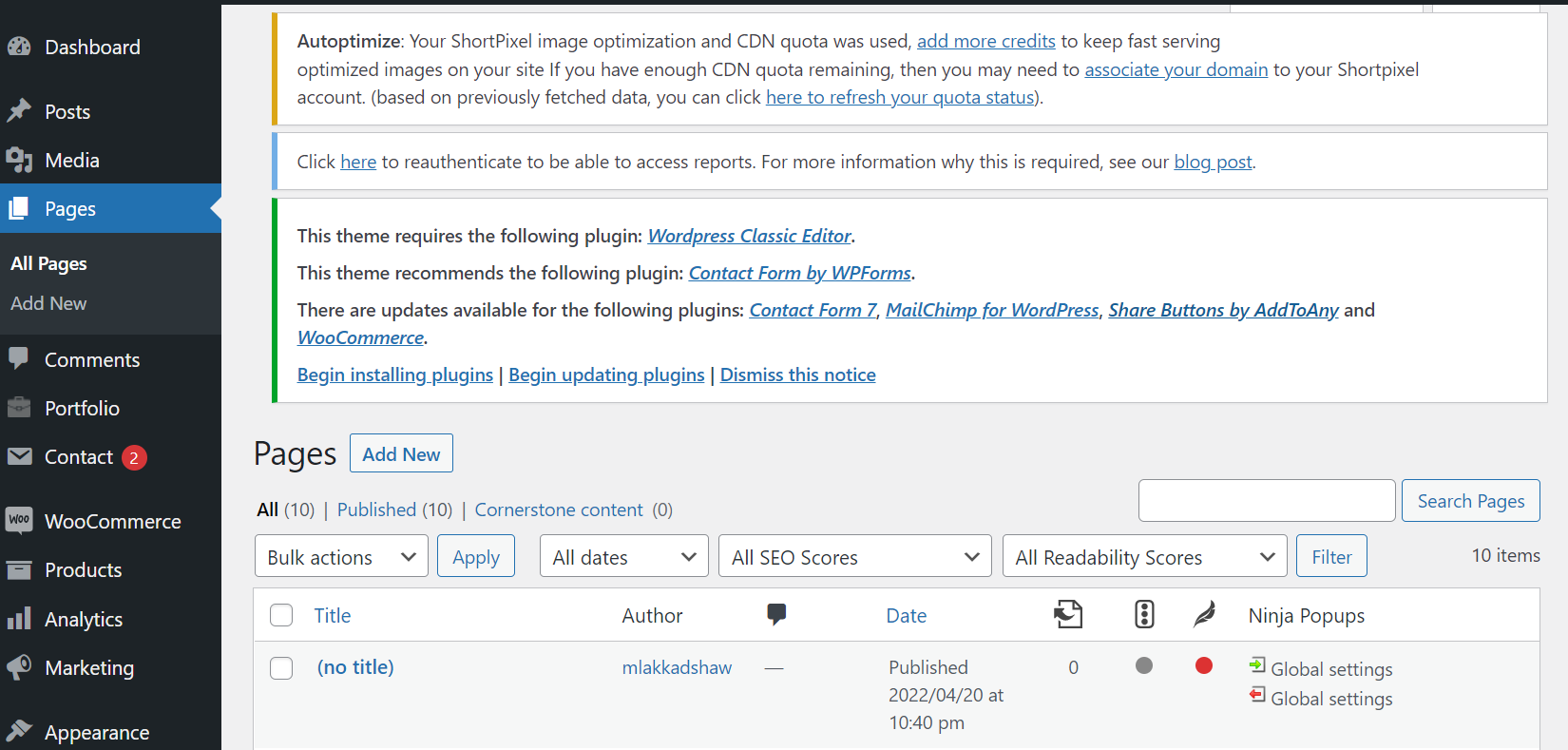The width and height of the screenshot is (1568, 750).
Task: Click the Comments speech bubble sidebar icon
Action: (19, 359)
